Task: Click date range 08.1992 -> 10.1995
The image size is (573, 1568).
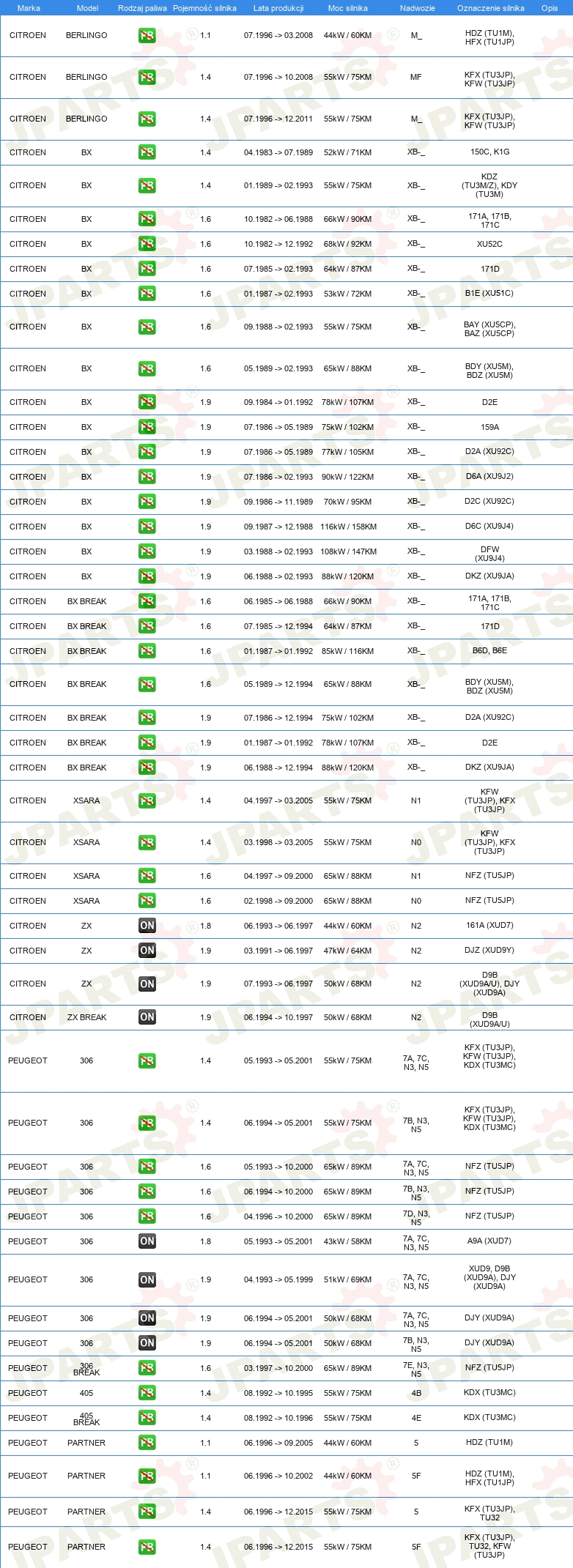Action: (x=278, y=1393)
